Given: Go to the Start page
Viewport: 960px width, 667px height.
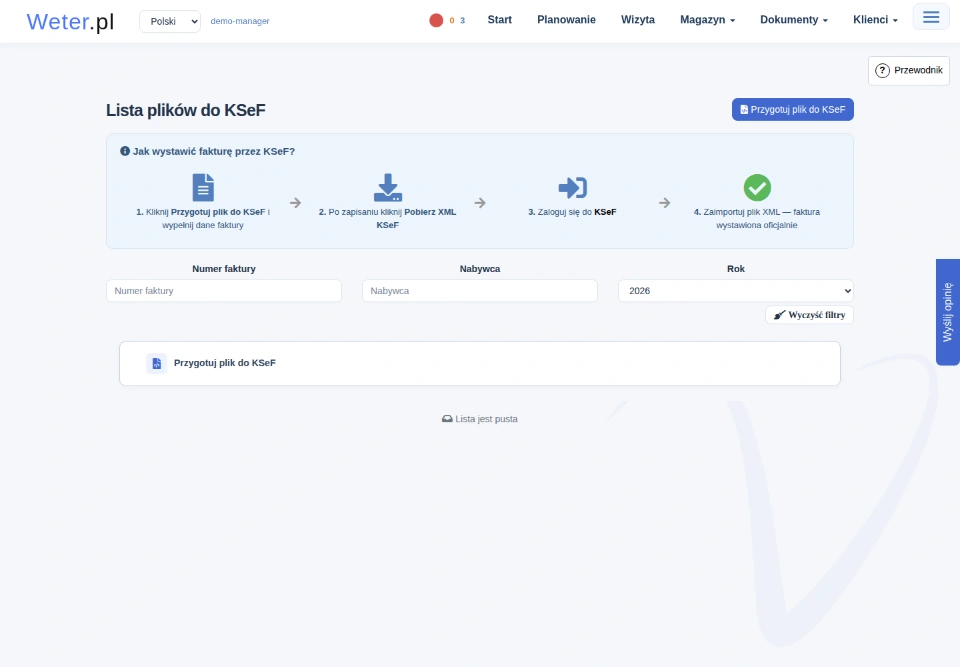Looking at the screenshot, I should point(500,20).
